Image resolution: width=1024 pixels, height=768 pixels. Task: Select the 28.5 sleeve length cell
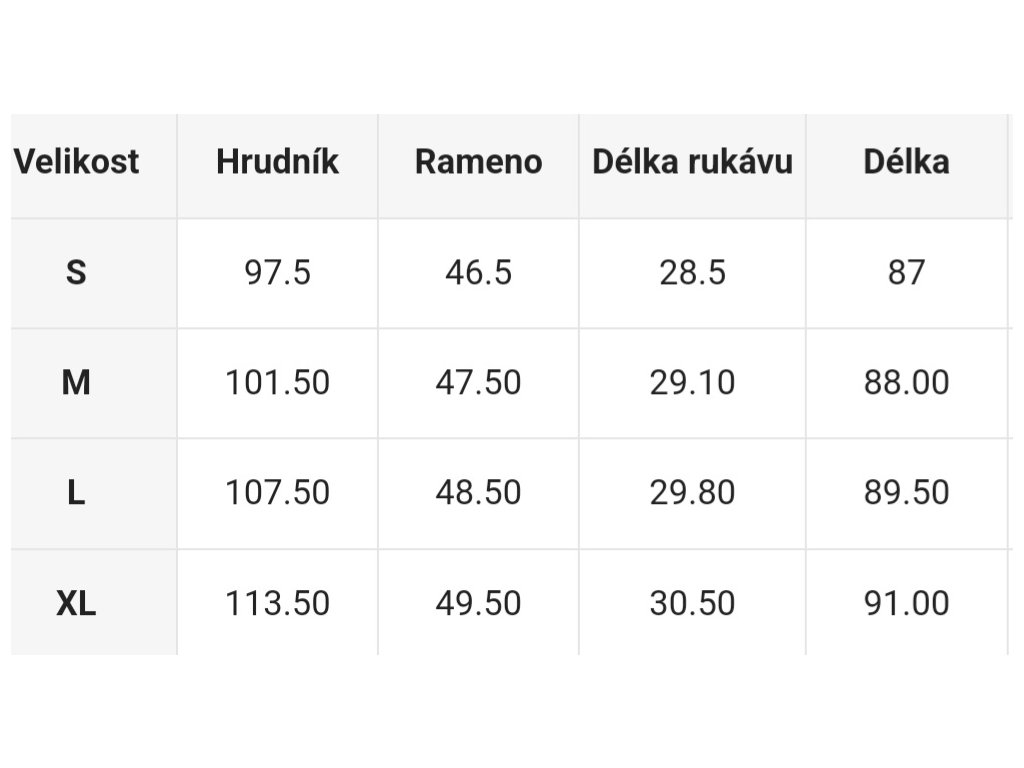(692, 272)
